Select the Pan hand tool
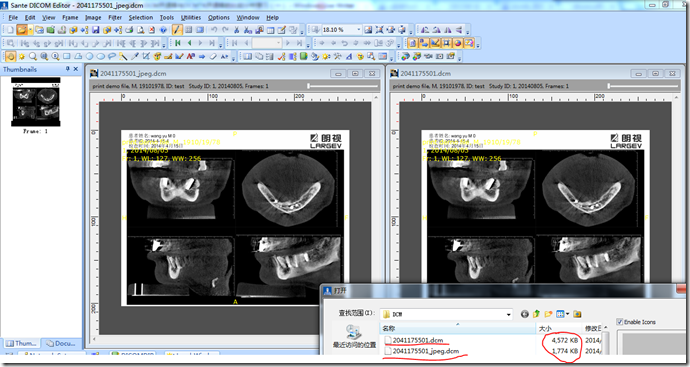 pyautogui.click(x=10, y=57)
